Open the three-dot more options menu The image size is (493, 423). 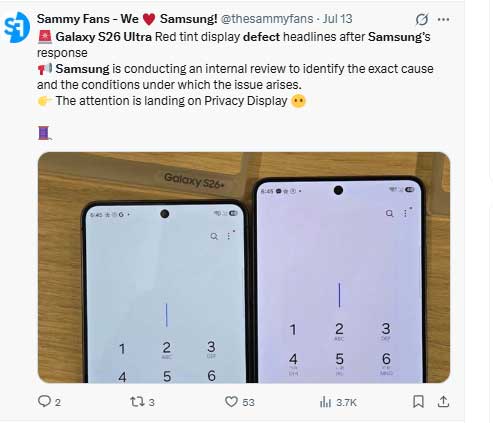[x=443, y=19]
